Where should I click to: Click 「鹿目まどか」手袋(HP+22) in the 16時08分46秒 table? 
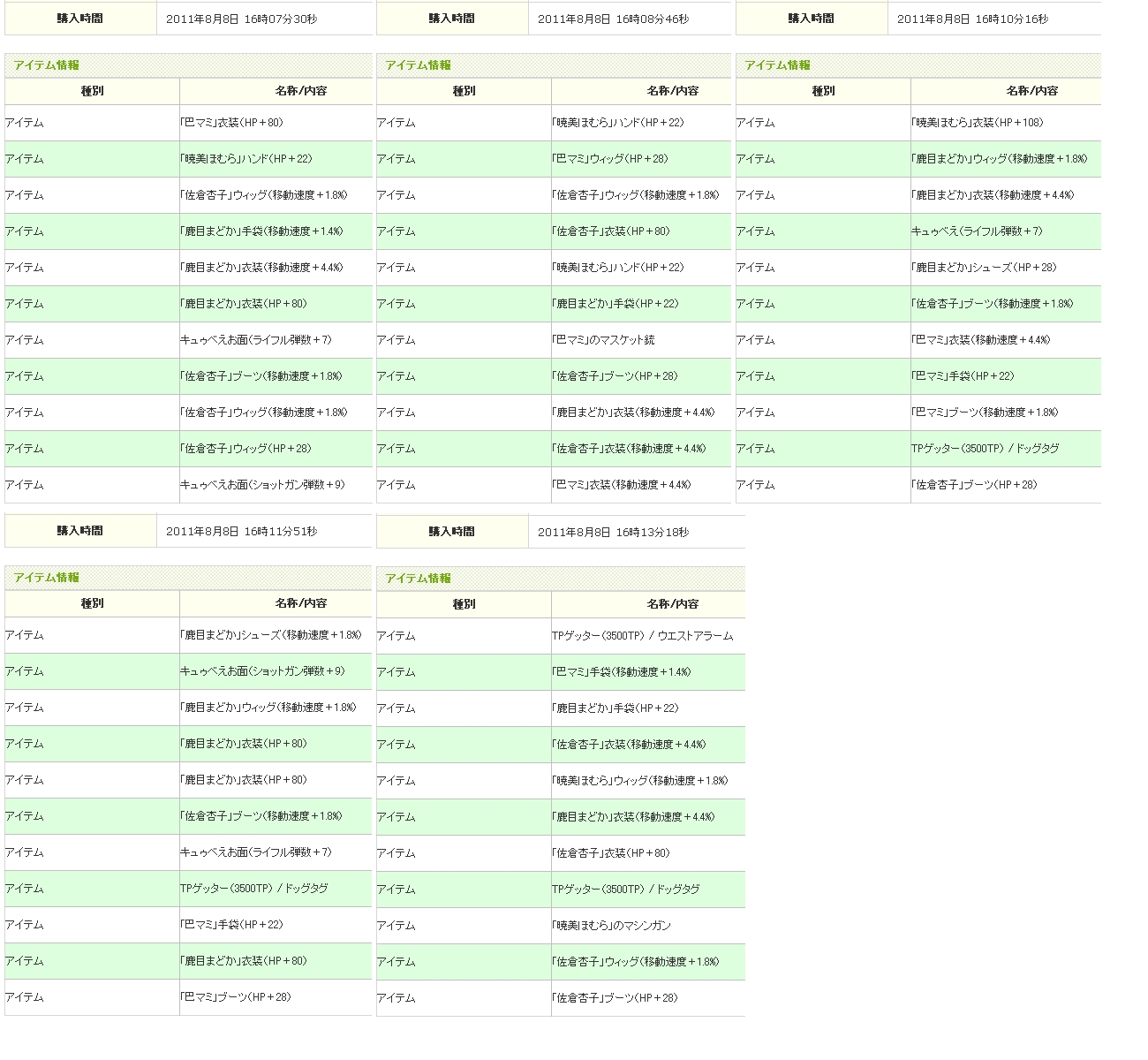tap(615, 304)
